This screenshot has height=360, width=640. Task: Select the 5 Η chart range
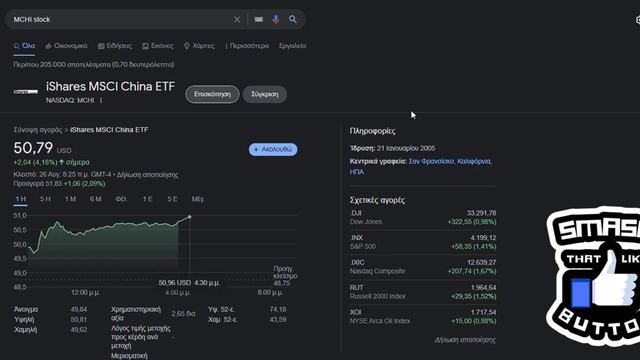(45, 199)
